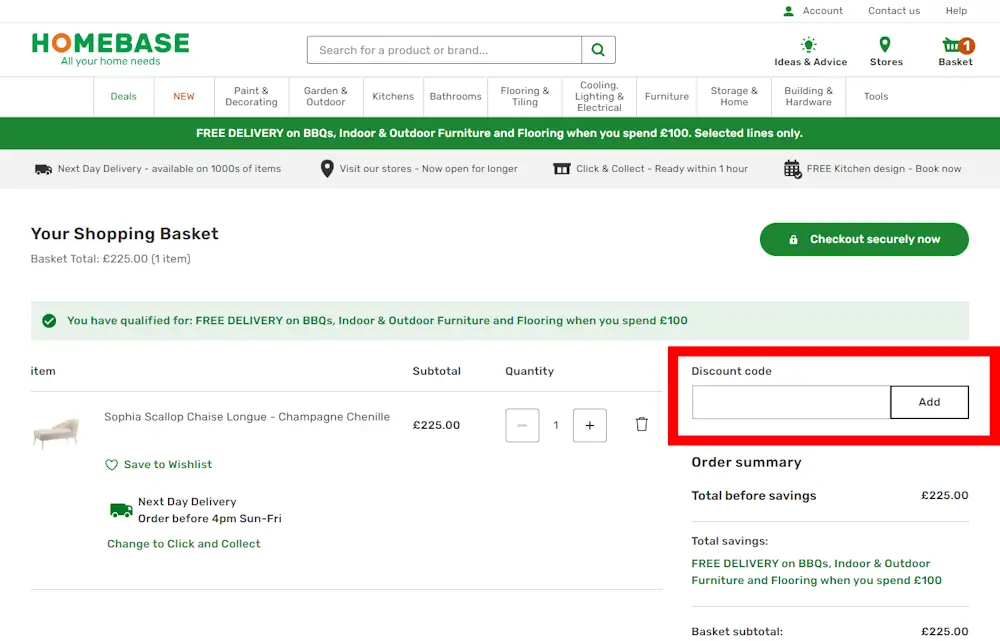1000x641 pixels.
Task: Click the Basket subtotal amount
Action: [x=945, y=631]
